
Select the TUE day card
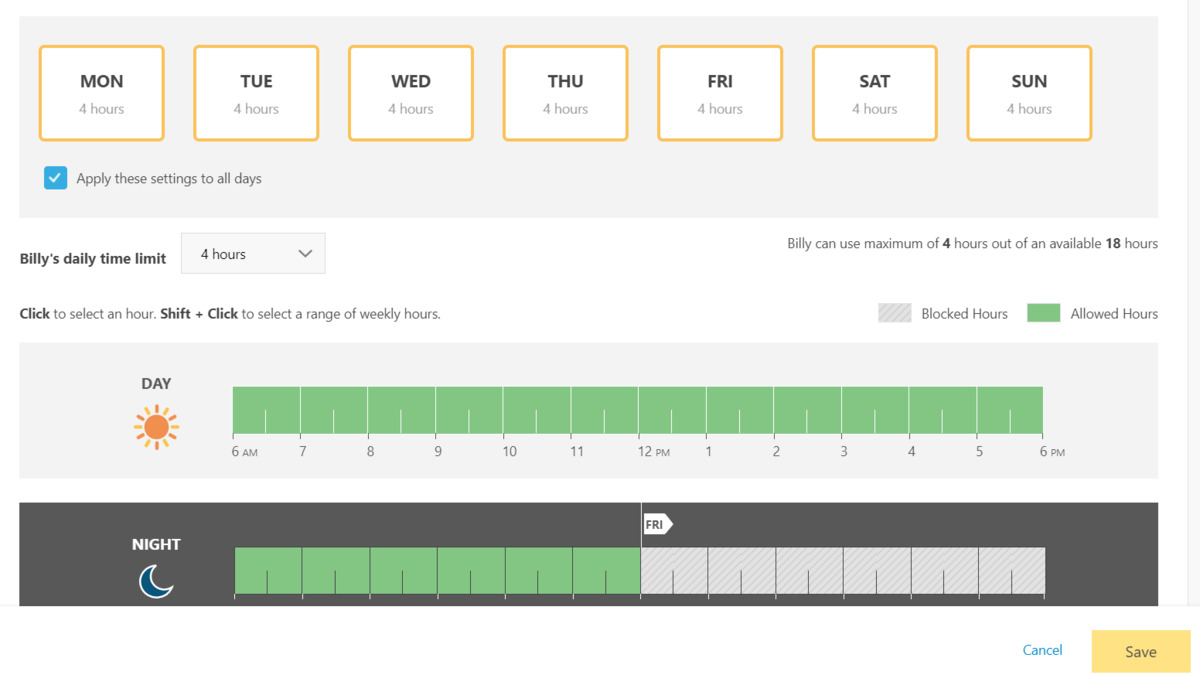256,93
